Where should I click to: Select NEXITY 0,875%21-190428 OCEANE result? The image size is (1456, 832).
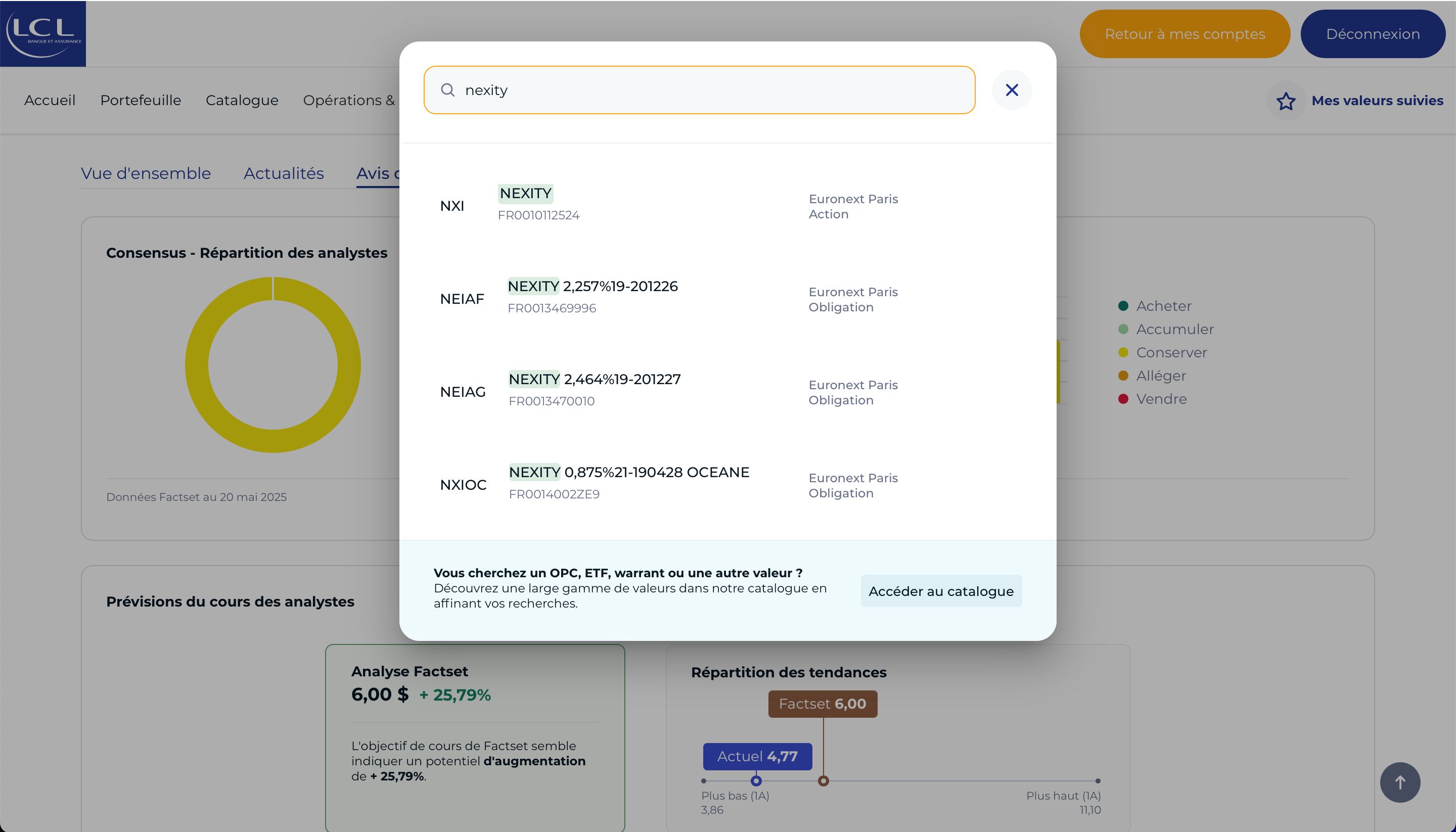727,485
